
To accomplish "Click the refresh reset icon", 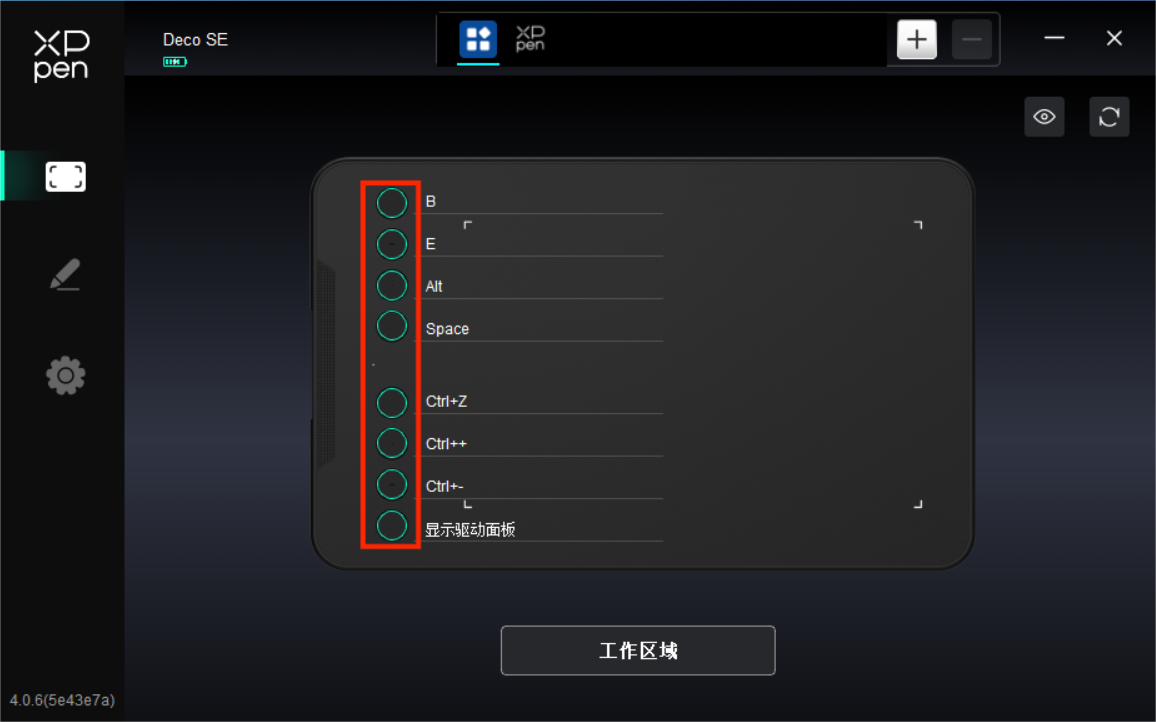I will click(x=1109, y=117).
